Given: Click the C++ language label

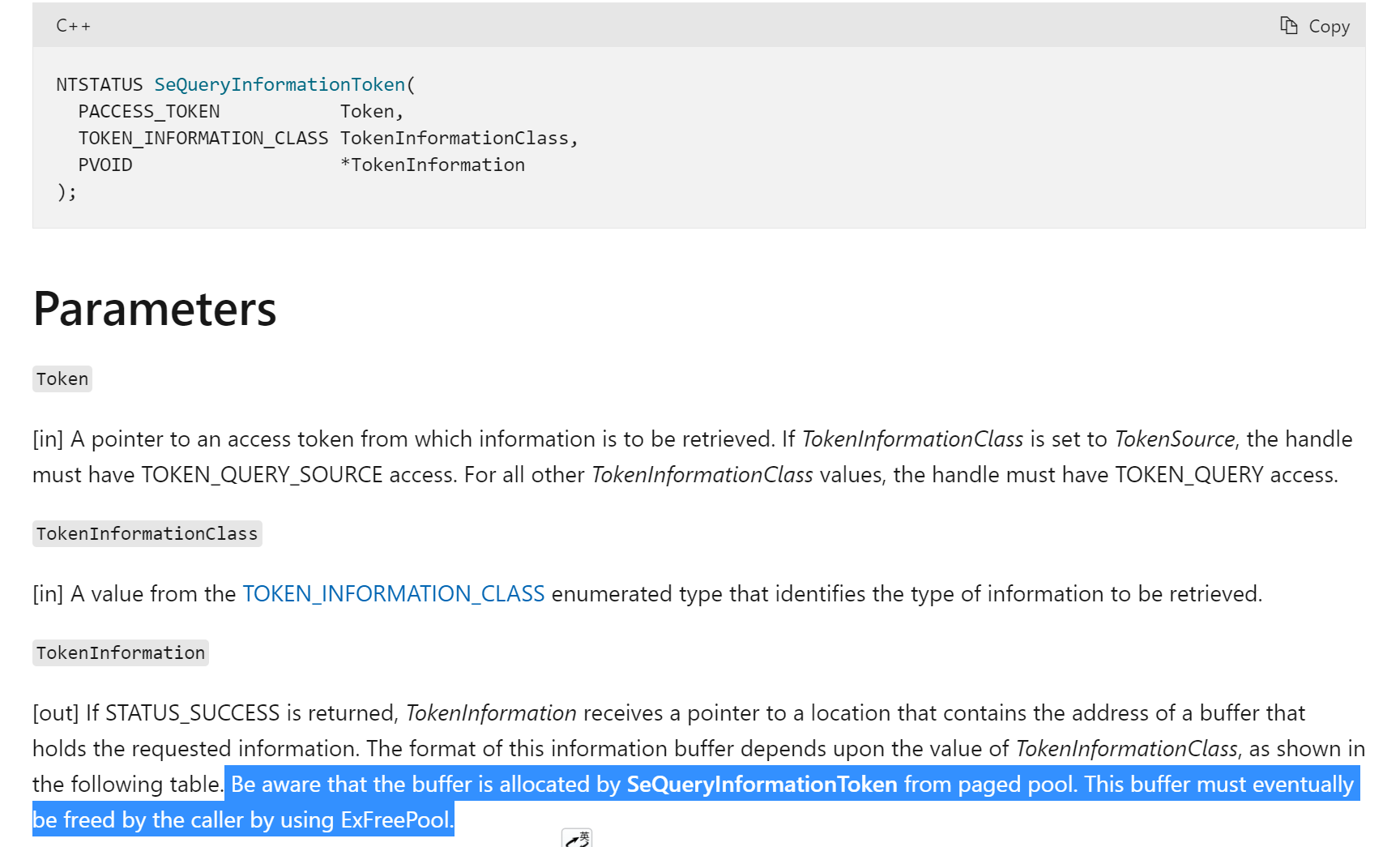Looking at the screenshot, I should [73, 26].
